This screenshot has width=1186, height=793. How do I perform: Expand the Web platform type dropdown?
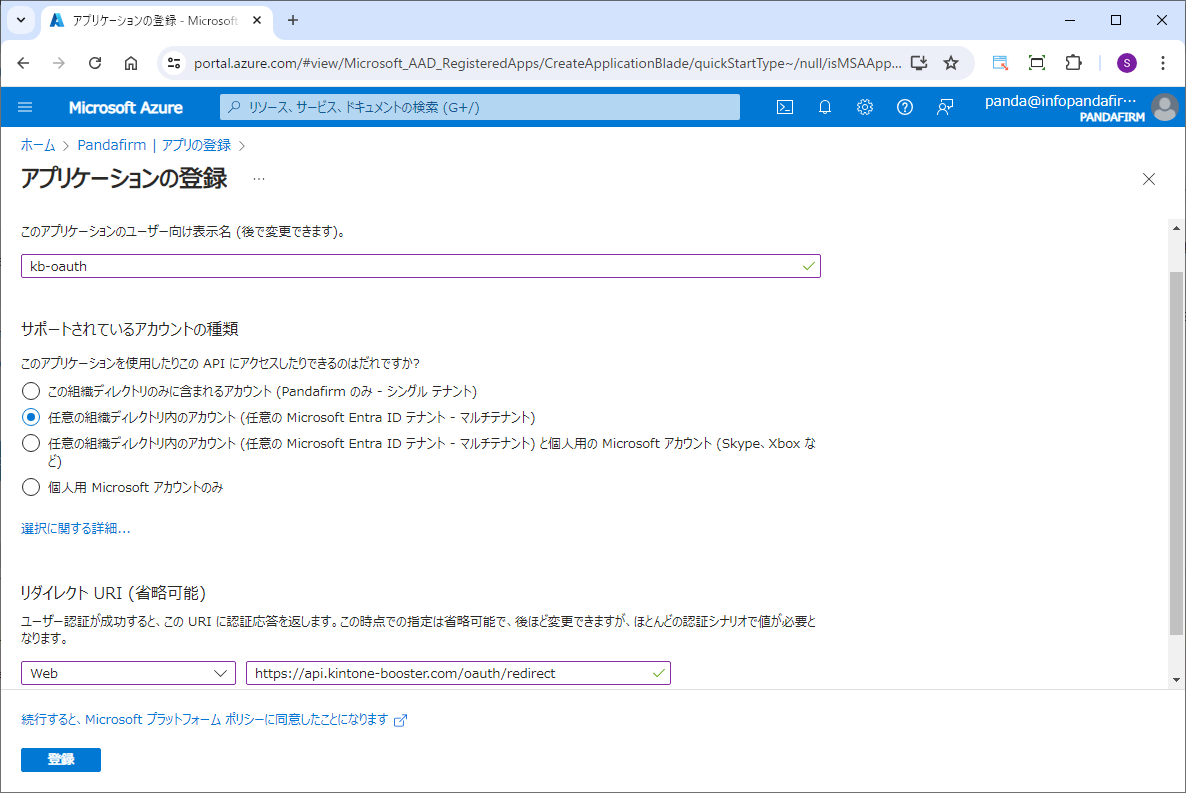coord(128,673)
